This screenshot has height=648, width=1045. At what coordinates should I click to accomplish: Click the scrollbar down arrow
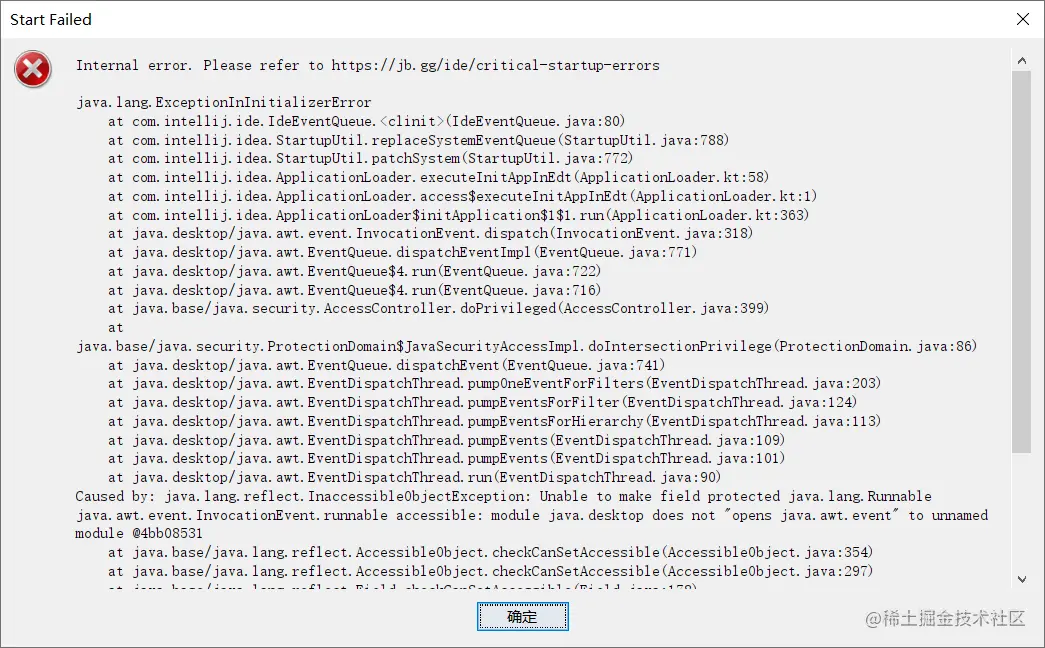click(1022, 579)
